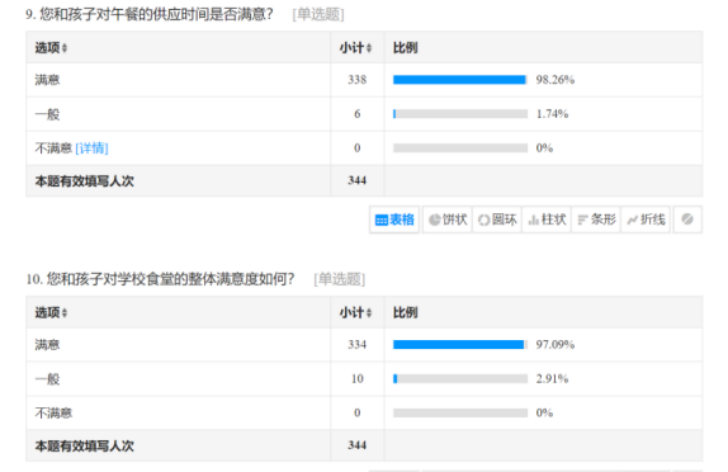The width and height of the screenshot is (728, 472).
Task: Open the 详情 link beside 不满意
Action: (x=91, y=148)
